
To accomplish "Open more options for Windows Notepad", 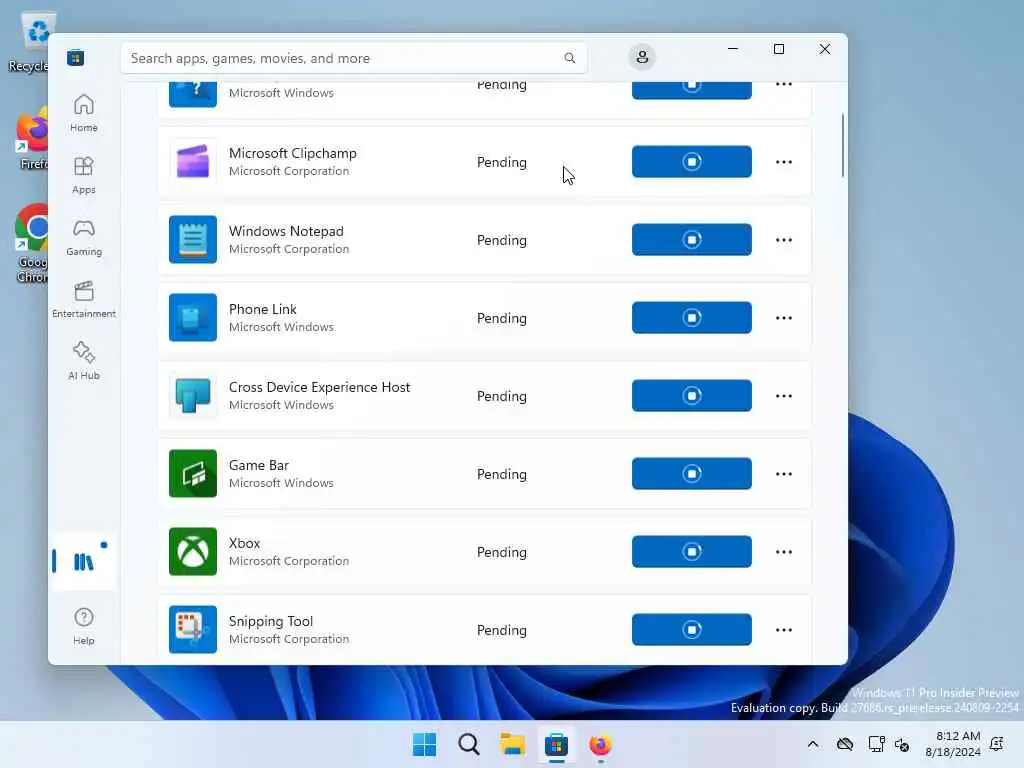I will click(x=784, y=240).
